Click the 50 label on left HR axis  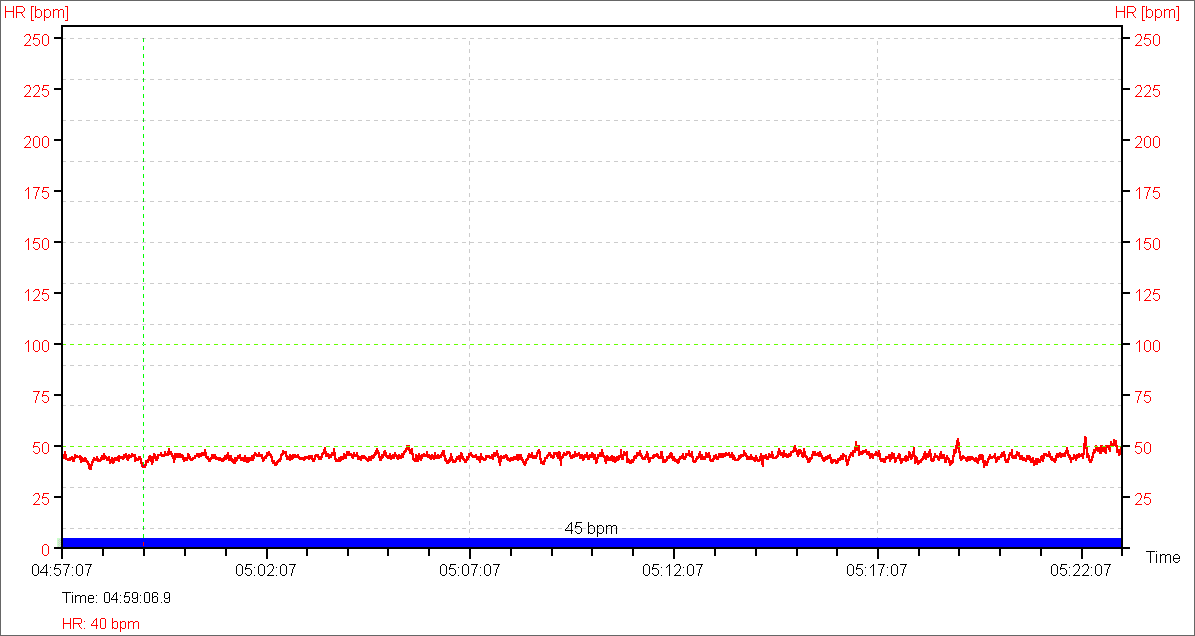tap(41, 447)
